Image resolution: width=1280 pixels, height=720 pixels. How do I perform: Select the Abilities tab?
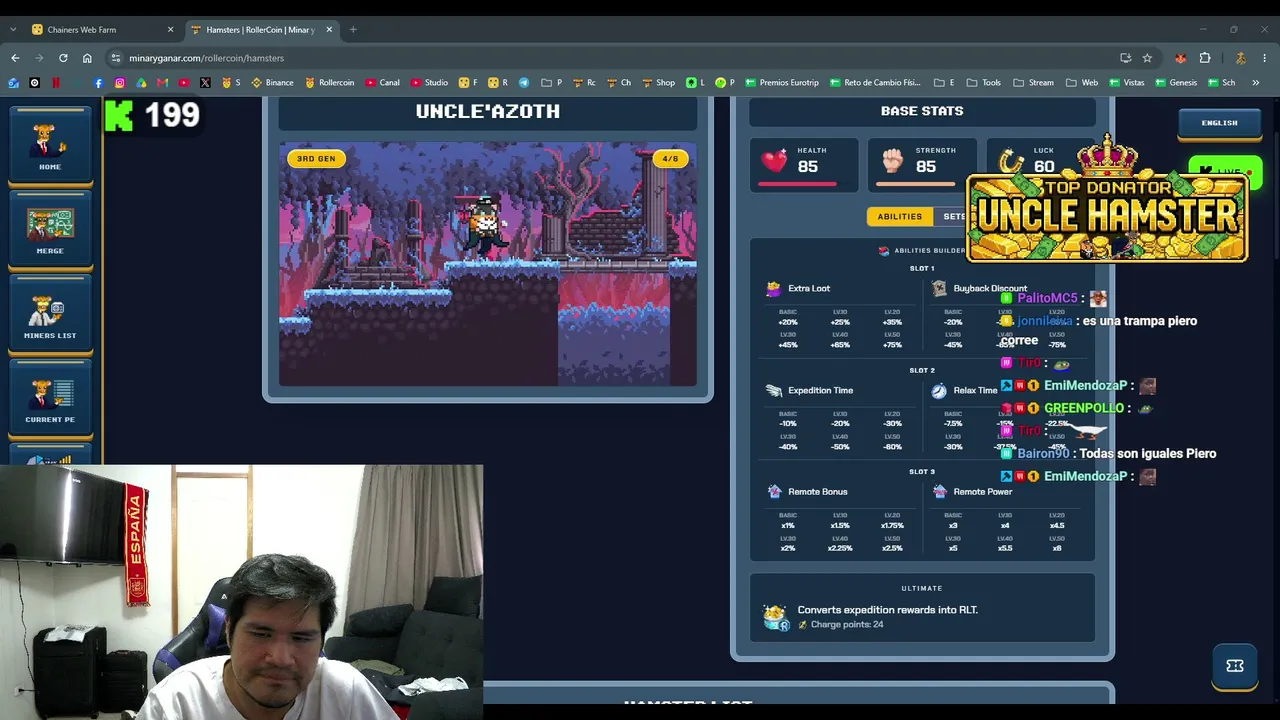point(899,217)
